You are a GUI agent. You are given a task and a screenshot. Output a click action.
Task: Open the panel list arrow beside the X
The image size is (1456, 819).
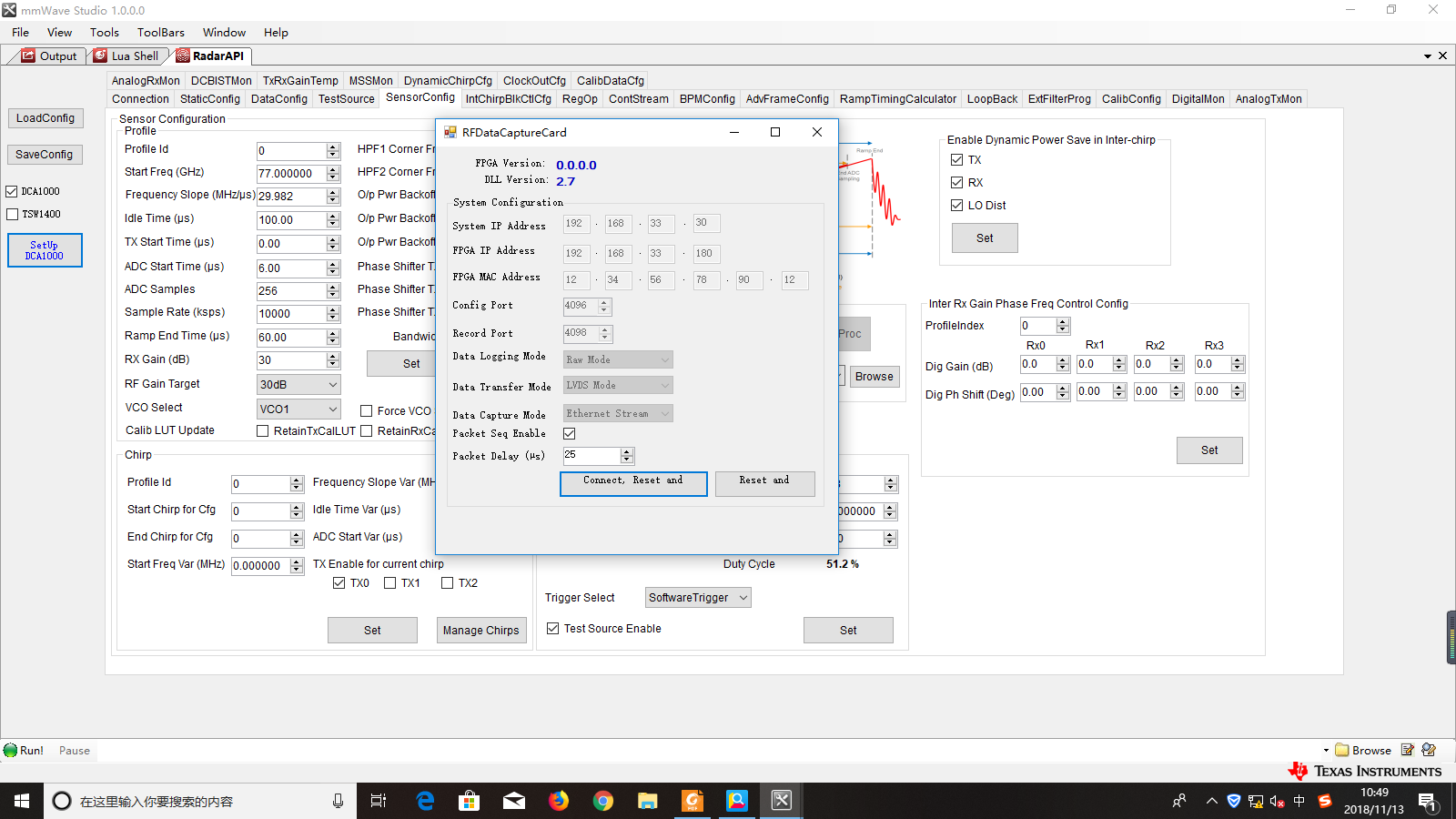(x=1428, y=56)
